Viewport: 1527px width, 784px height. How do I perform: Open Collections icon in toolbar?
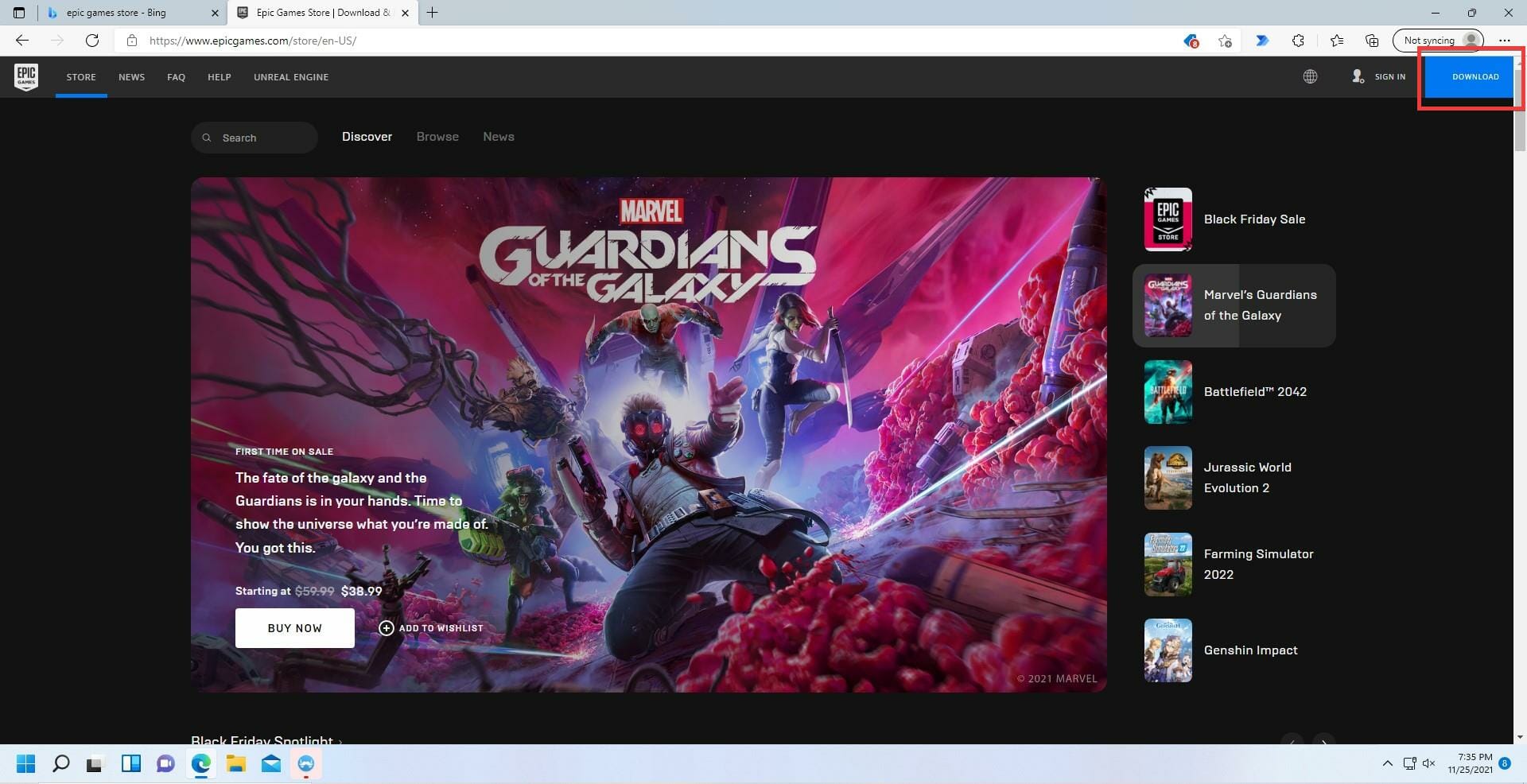tap(1372, 41)
